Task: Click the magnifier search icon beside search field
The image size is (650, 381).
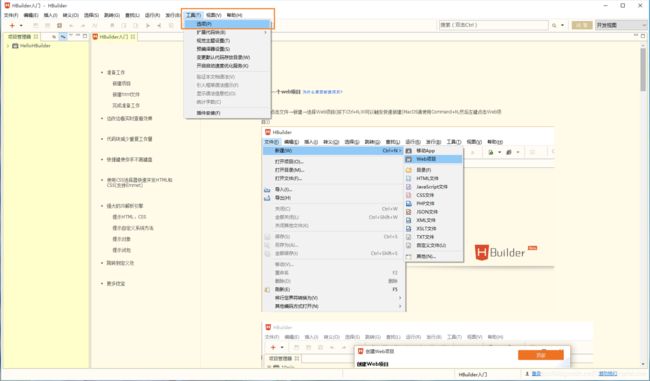Action: coord(554,25)
